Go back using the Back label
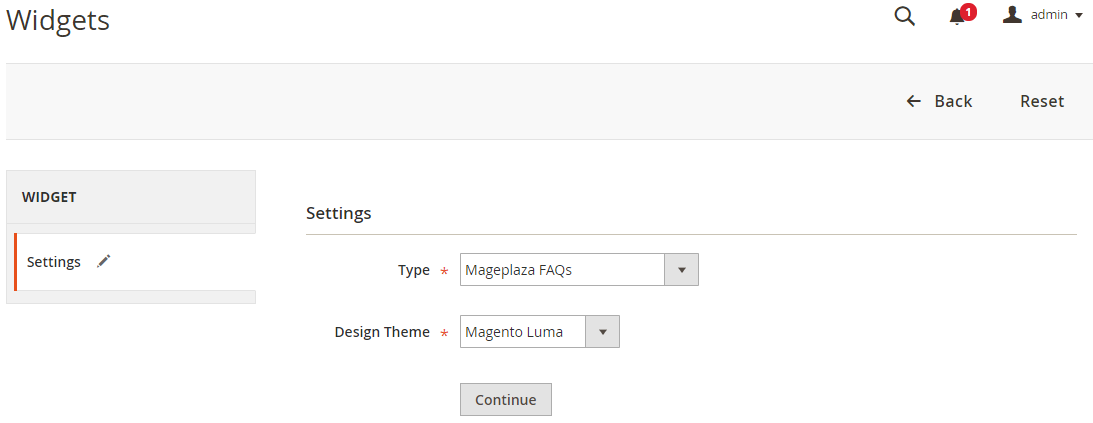 pos(953,101)
